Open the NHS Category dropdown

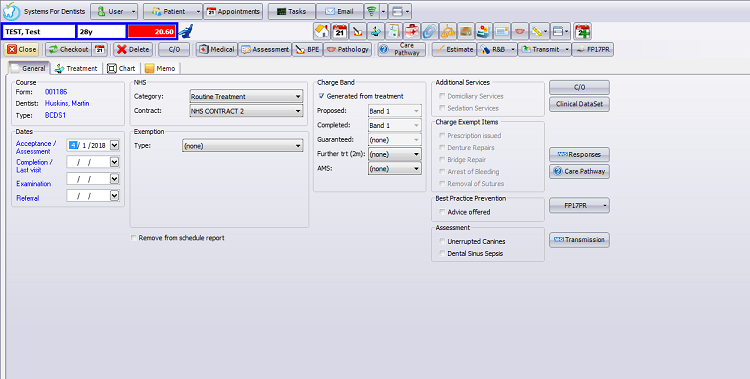(x=246, y=97)
